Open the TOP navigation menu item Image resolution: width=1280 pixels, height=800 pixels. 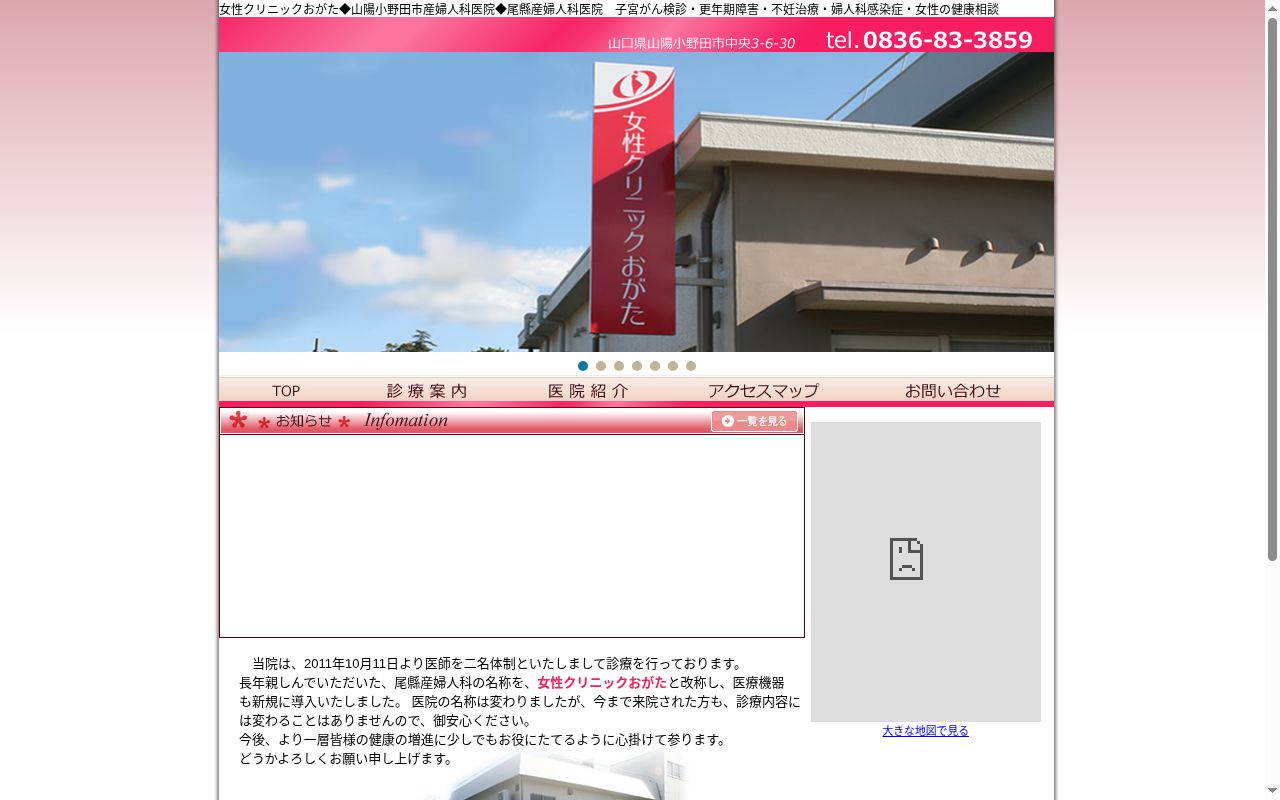coord(286,391)
